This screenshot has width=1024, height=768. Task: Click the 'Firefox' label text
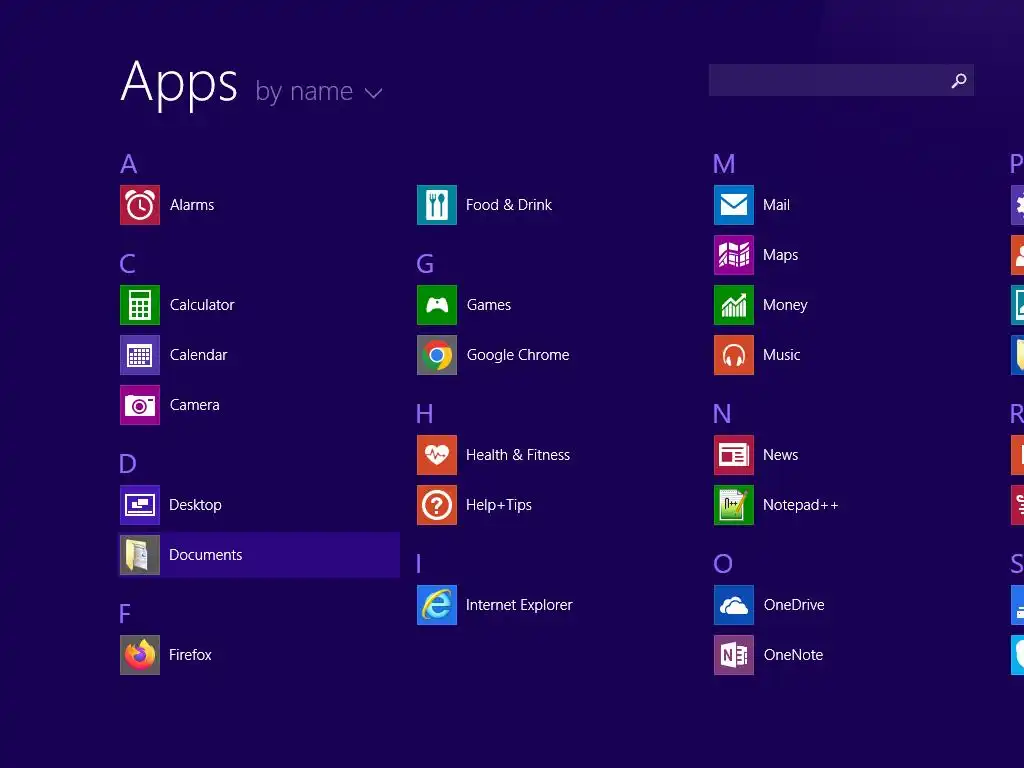[190, 655]
